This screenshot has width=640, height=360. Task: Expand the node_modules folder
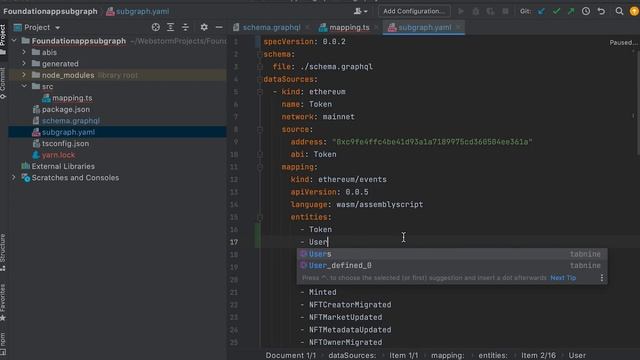click(24, 75)
